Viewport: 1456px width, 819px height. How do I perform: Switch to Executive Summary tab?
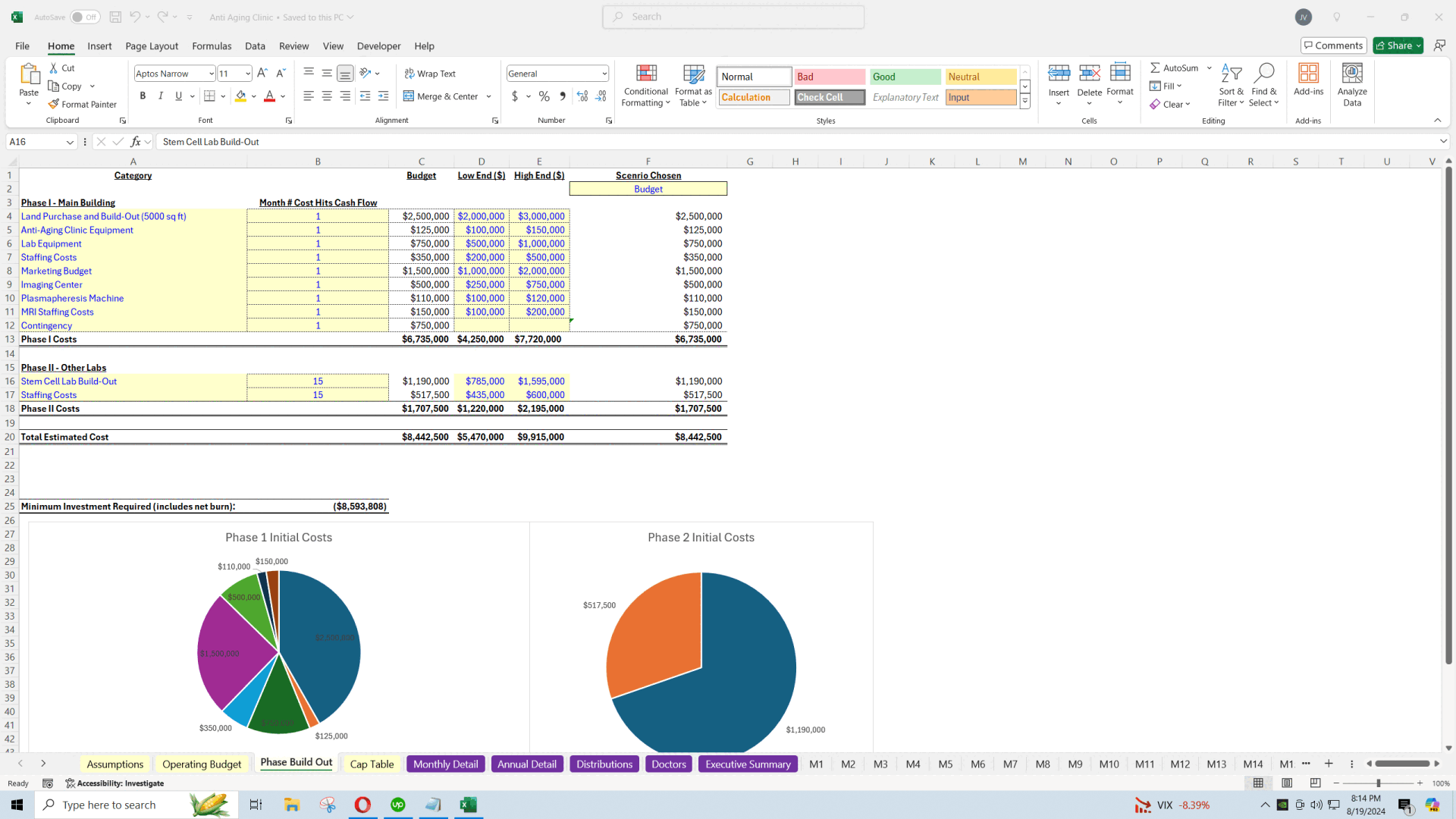pos(748,763)
